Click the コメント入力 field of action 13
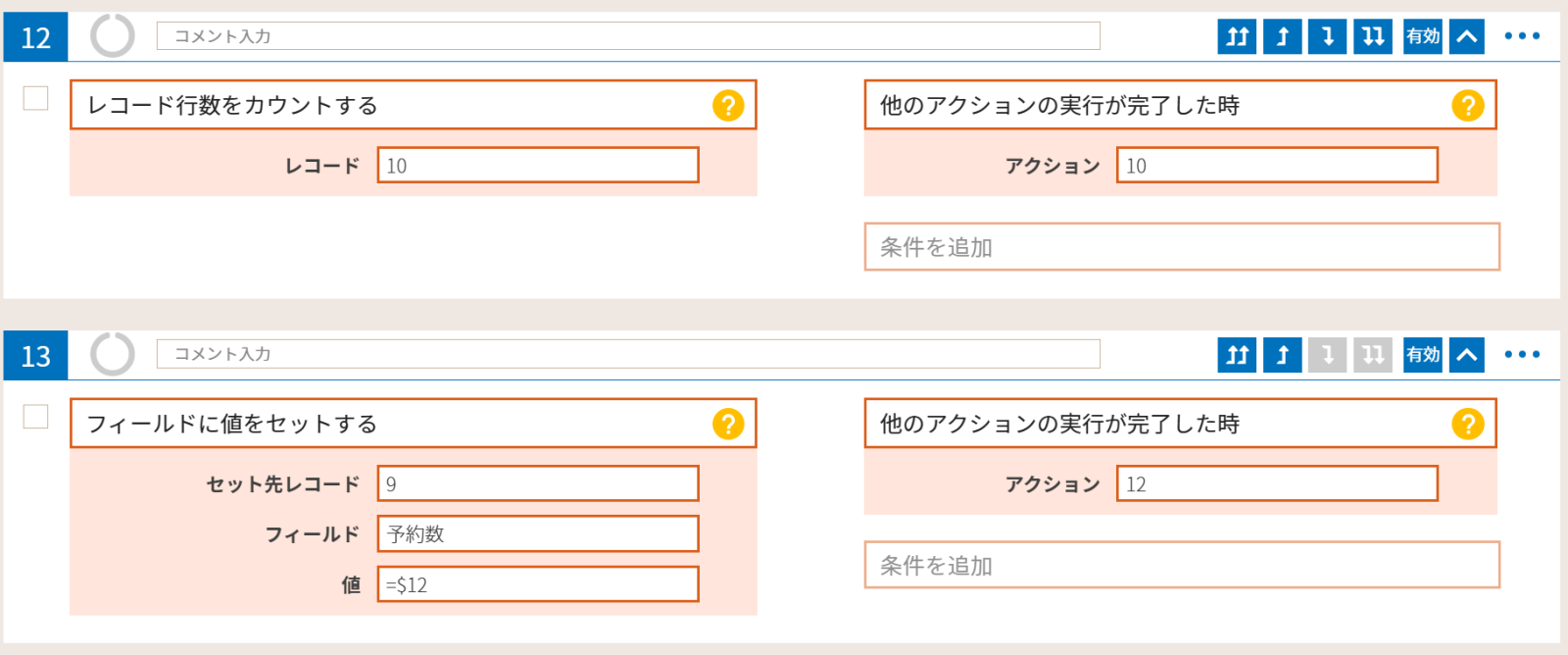Image resolution: width=1568 pixels, height=655 pixels. pos(628,354)
